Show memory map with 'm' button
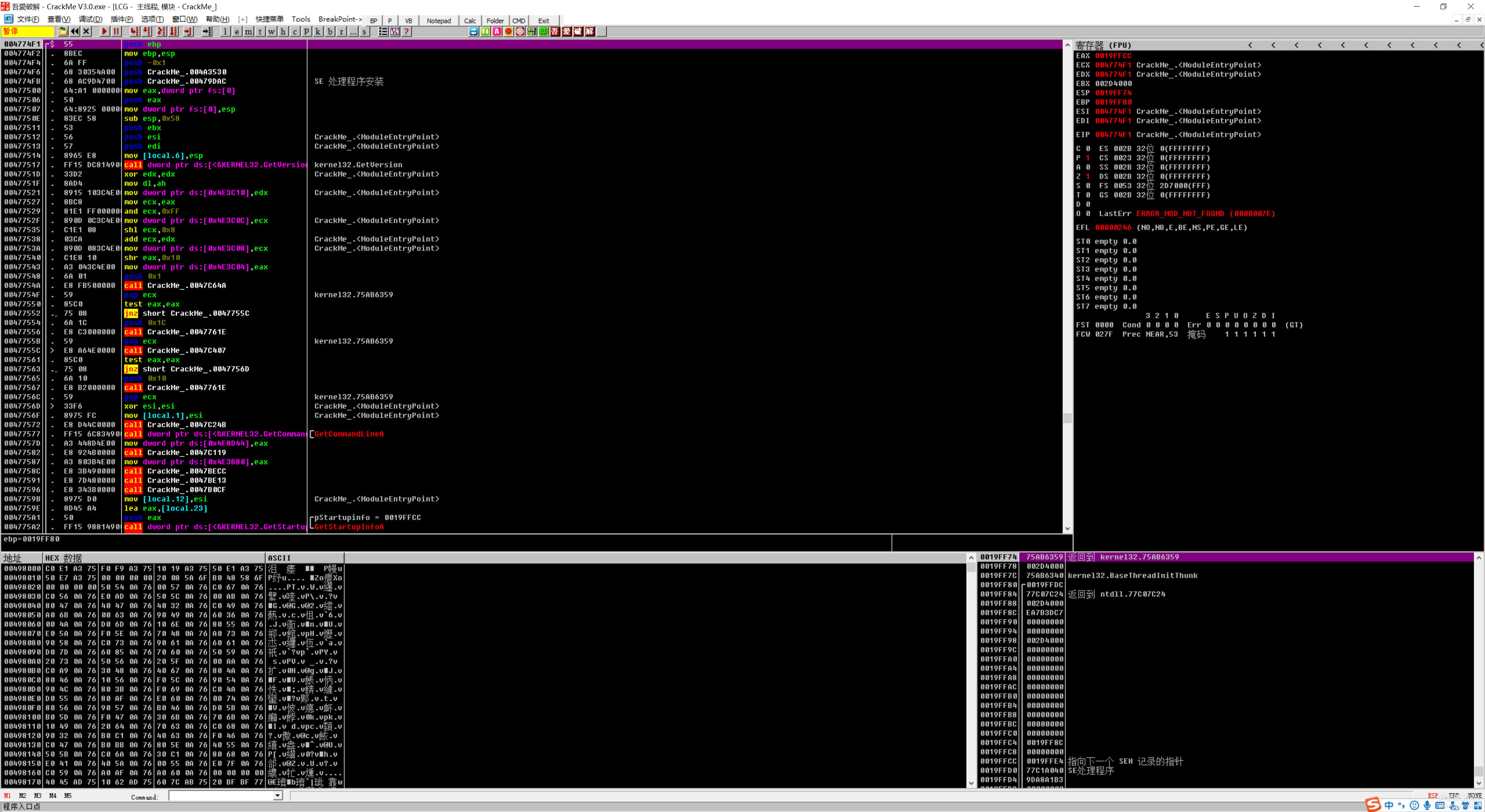The width and height of the screenshot is (1485, 812). pos(248,32)
